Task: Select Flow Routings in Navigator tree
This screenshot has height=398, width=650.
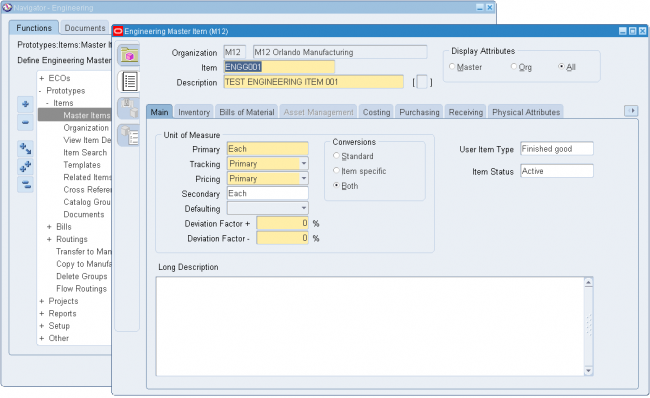Action: point(81,289)
